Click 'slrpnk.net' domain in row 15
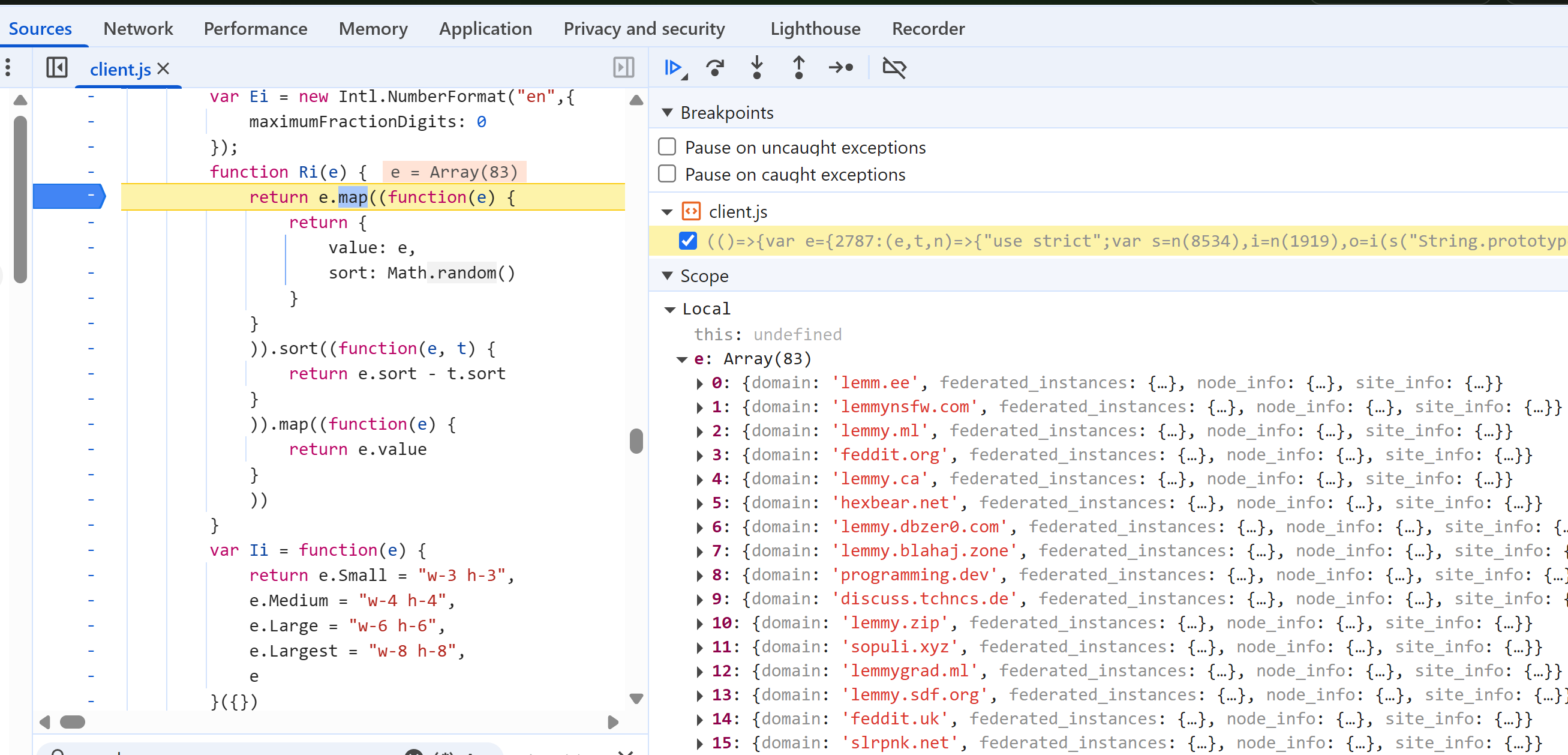 (900, 743)
